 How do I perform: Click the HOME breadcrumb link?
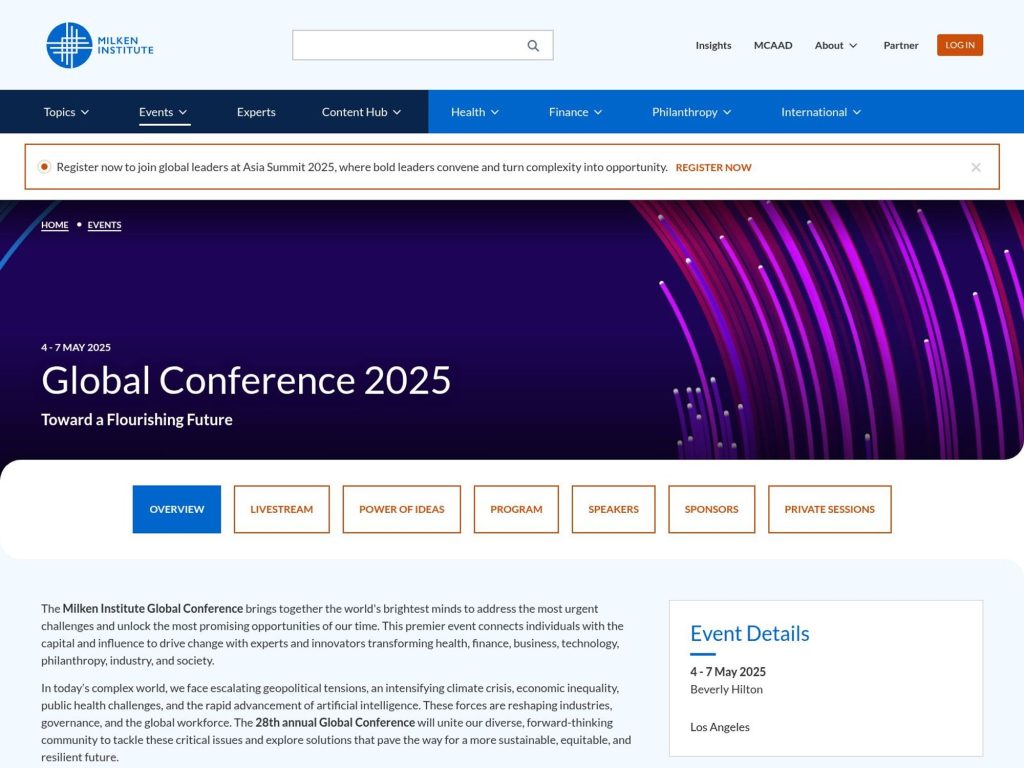click(54, 224)
